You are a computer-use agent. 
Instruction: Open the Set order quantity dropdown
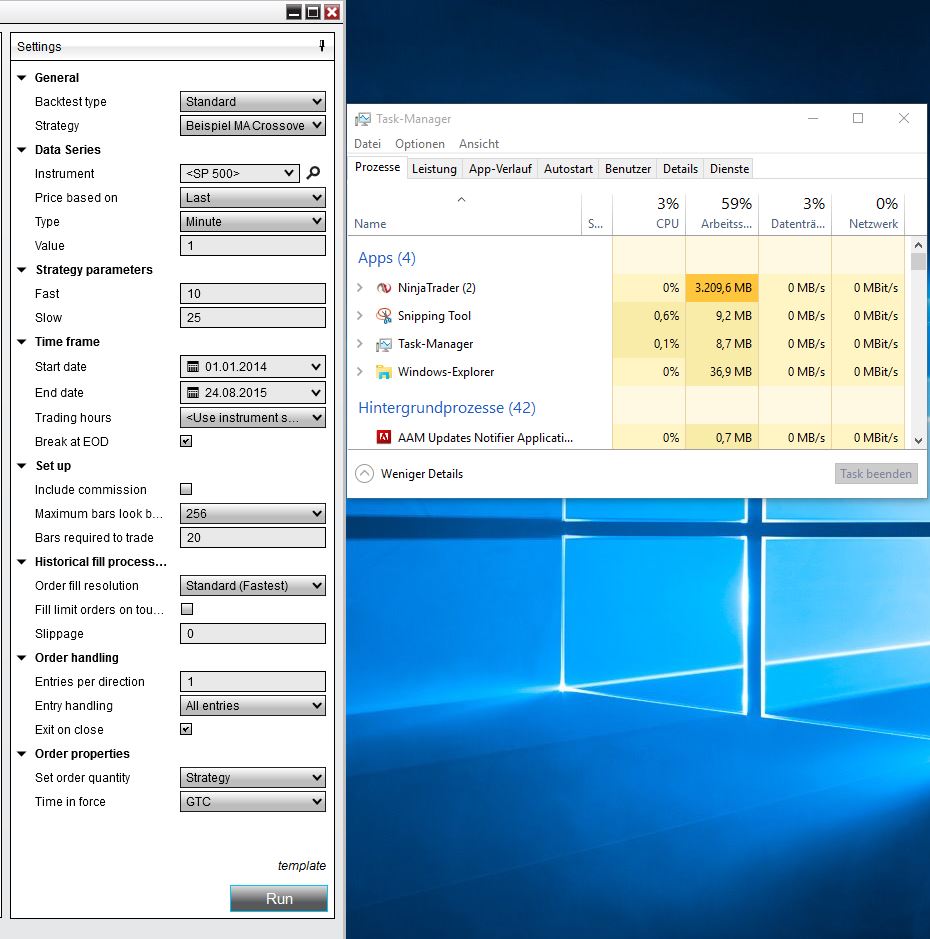[253, 777]
